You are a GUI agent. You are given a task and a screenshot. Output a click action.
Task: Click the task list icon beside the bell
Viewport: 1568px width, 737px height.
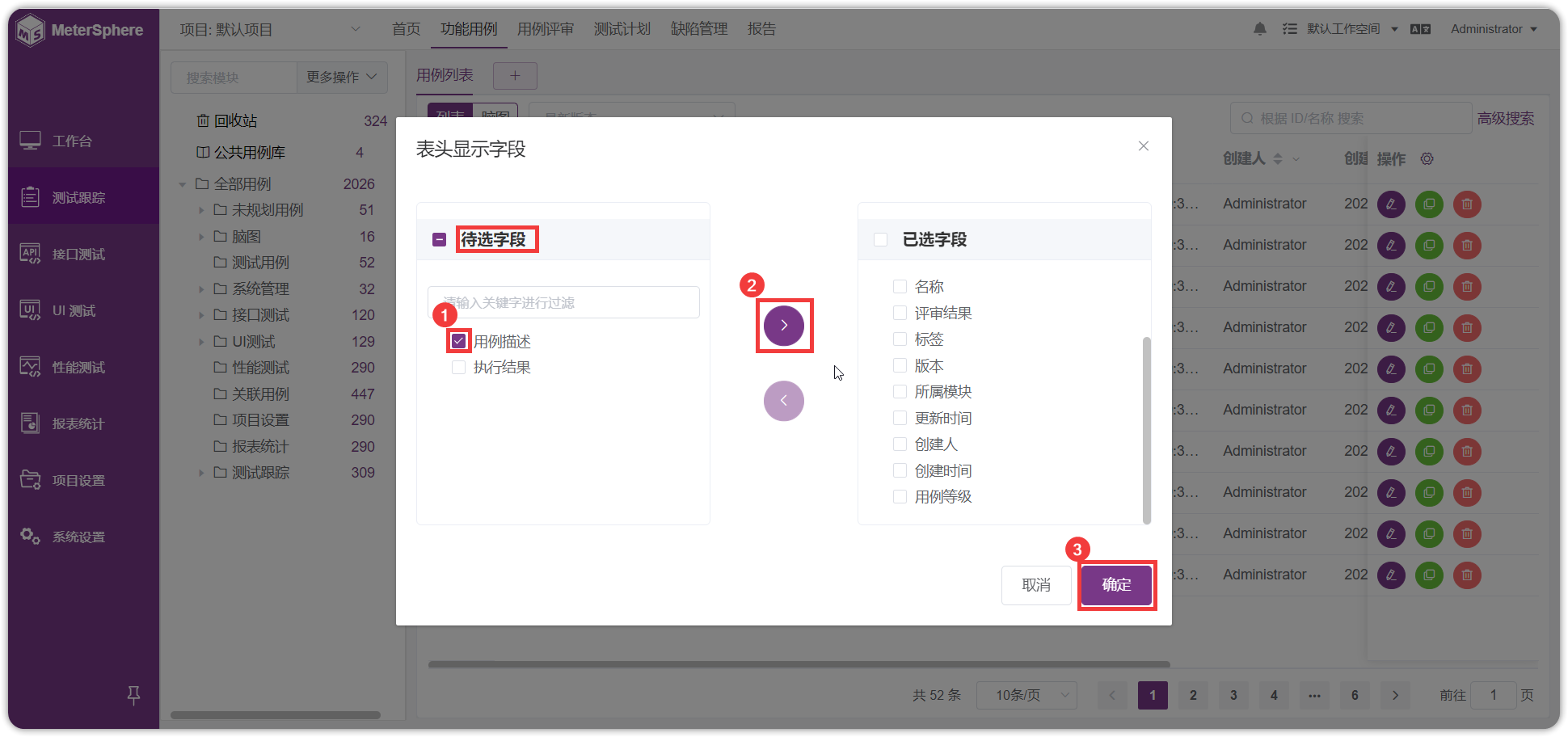click(1290, 29)
